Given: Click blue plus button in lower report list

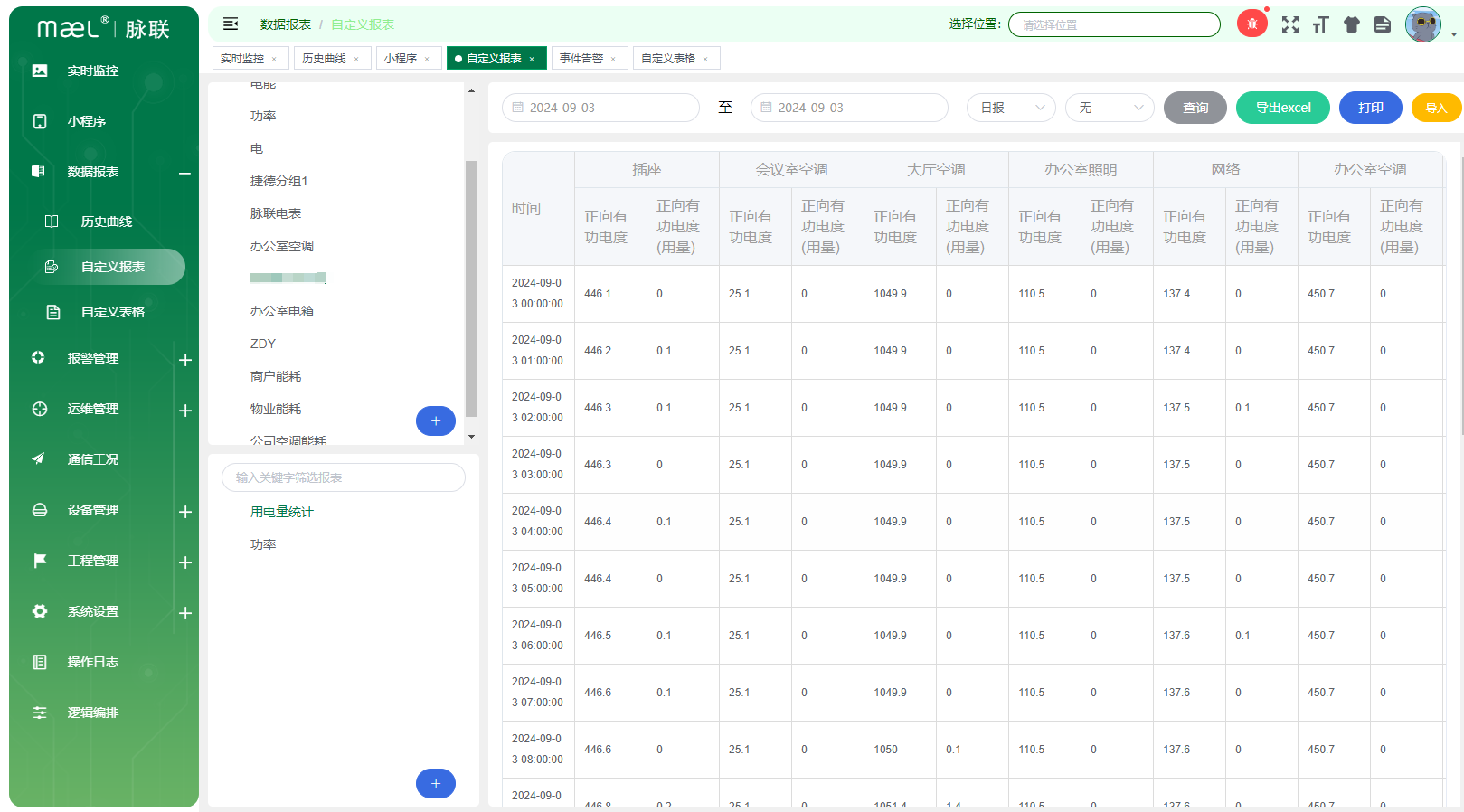Looking at the screenshot, I should pyautogui.click(x=436, y=783).
